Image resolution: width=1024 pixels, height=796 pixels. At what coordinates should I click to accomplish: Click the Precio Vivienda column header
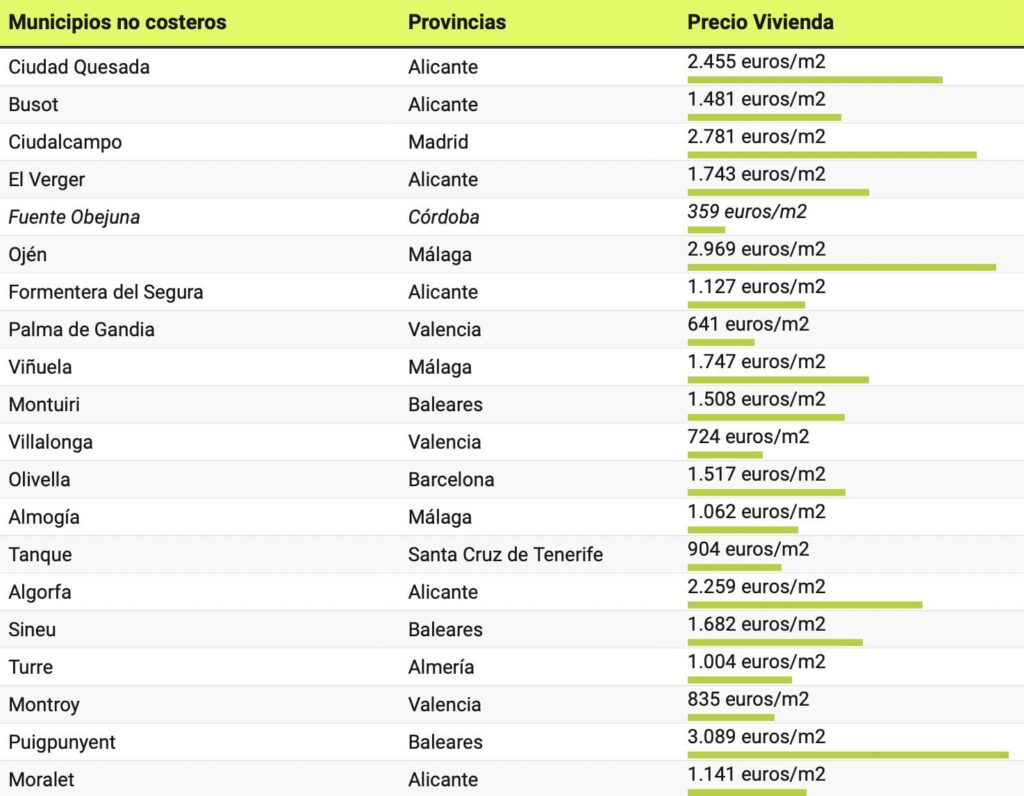pos(760,22)
